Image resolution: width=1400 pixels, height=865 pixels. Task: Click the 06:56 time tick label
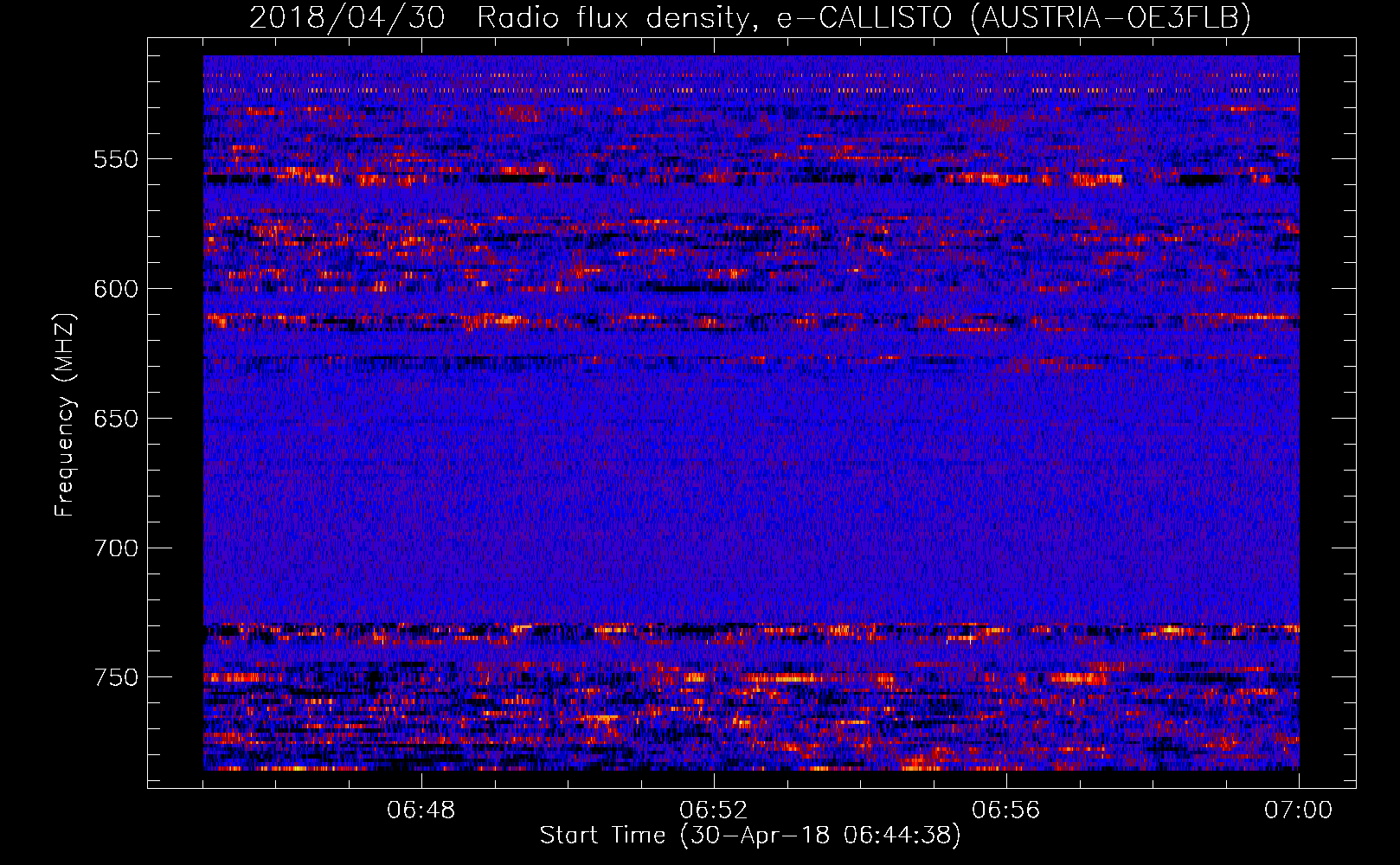[1006, 811]
